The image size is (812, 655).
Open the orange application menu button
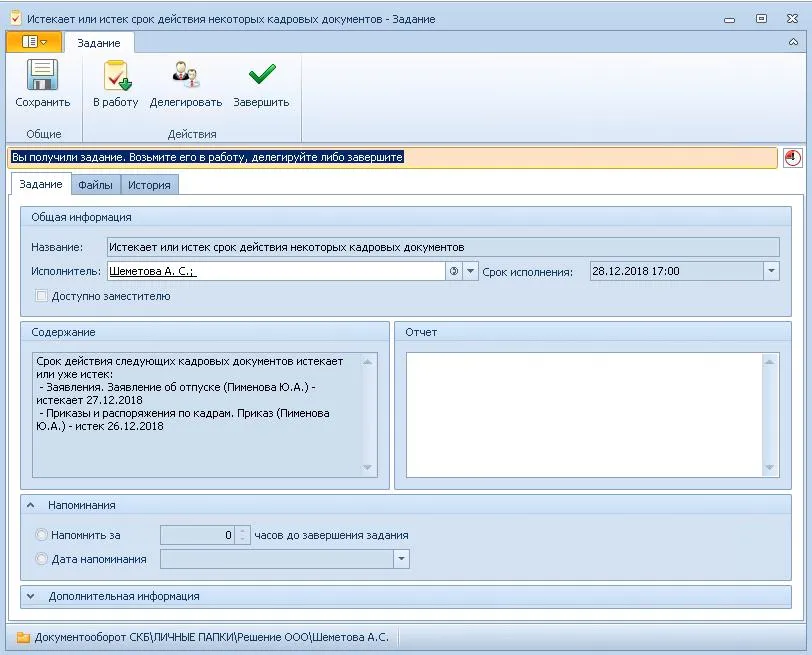coord(34,42)
